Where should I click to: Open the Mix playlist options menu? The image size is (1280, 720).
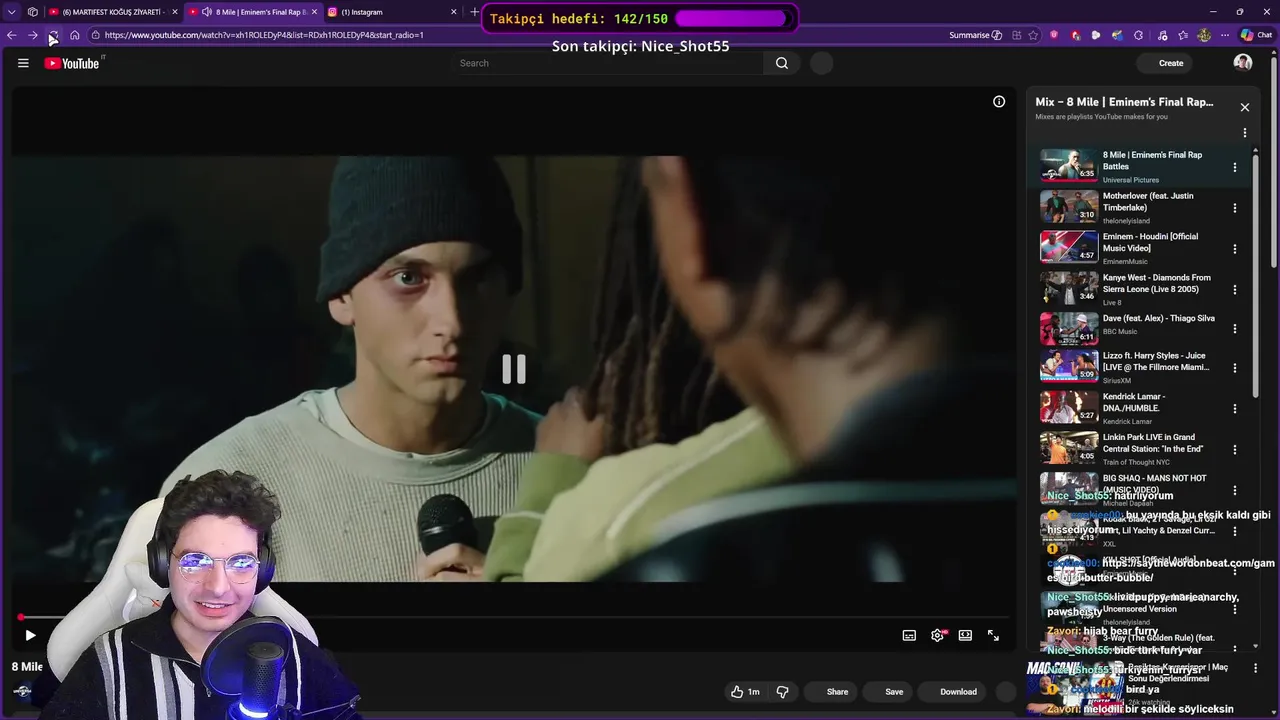pos(1245,132)
